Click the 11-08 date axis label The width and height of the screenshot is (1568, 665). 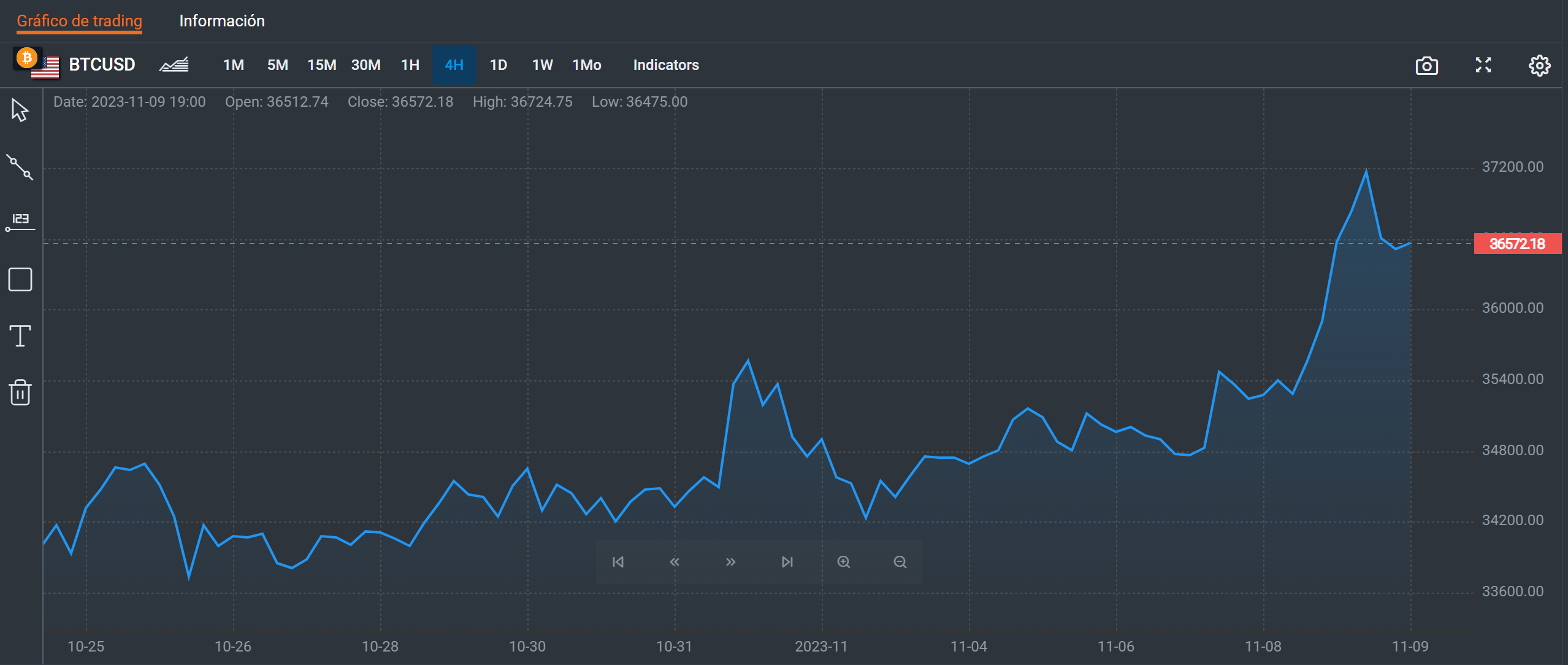pyautogui.click(x=1263, y=647)
